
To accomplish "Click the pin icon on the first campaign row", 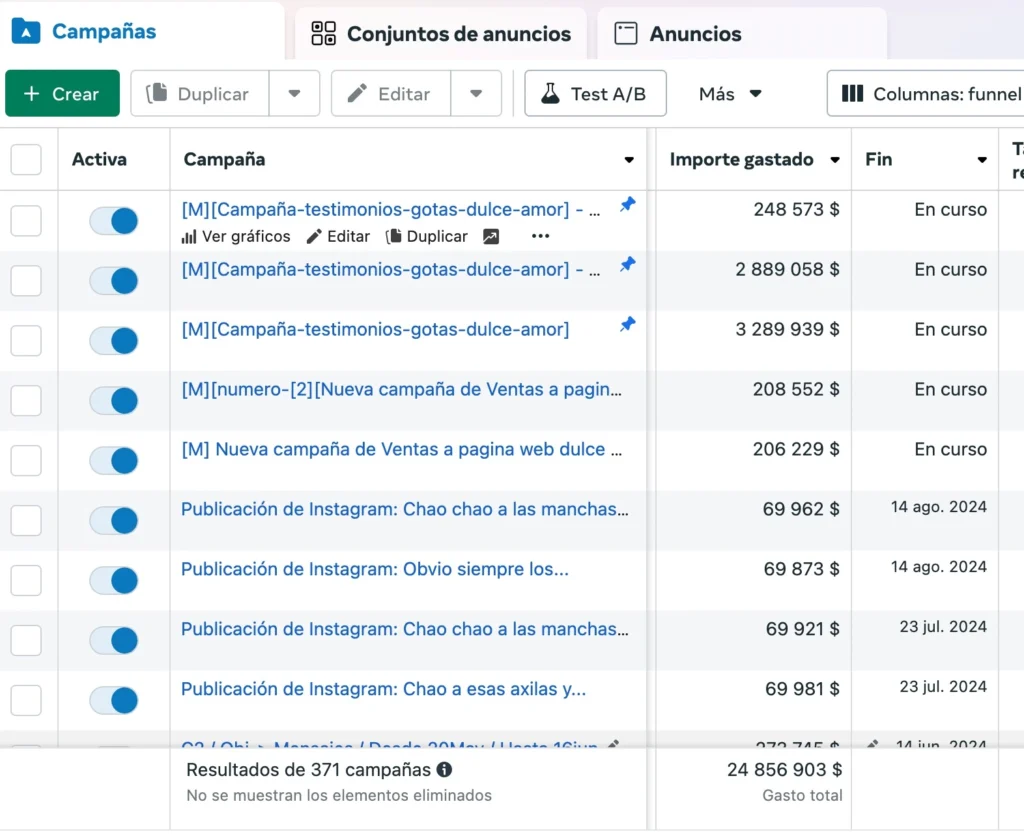I will (x=627, y=205).
